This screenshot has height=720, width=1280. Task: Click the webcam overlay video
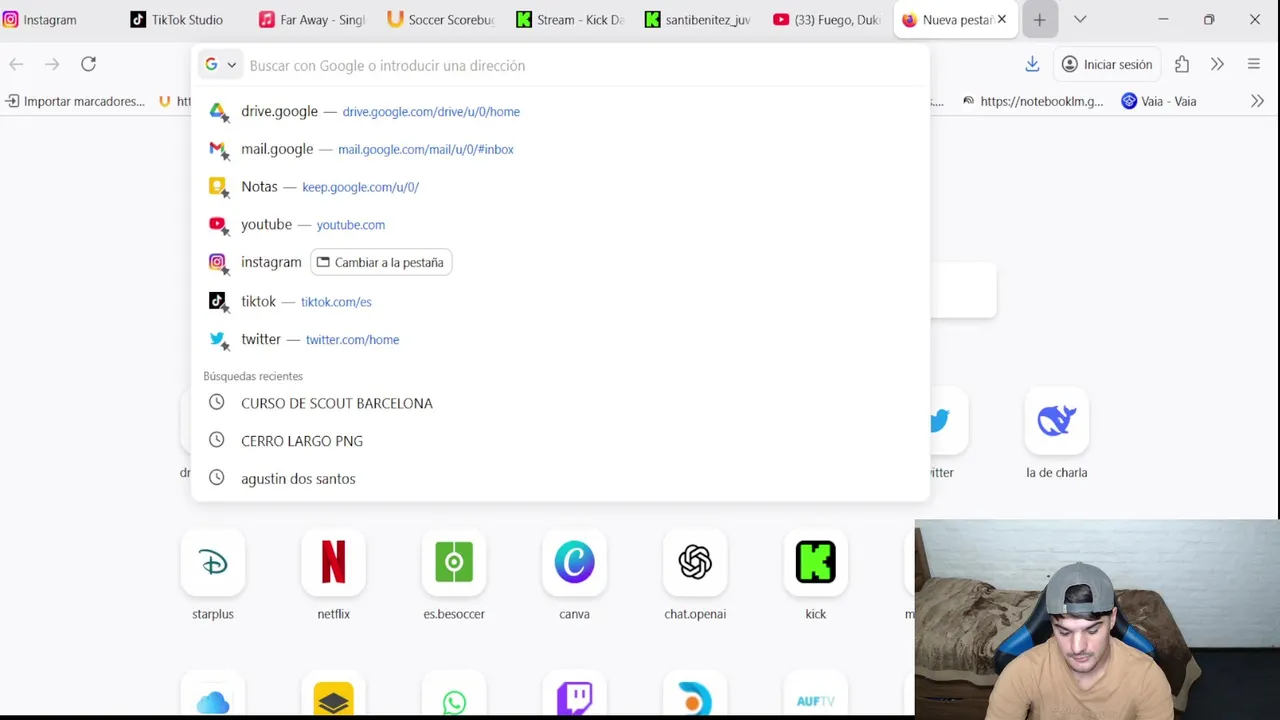point(1097,619)
